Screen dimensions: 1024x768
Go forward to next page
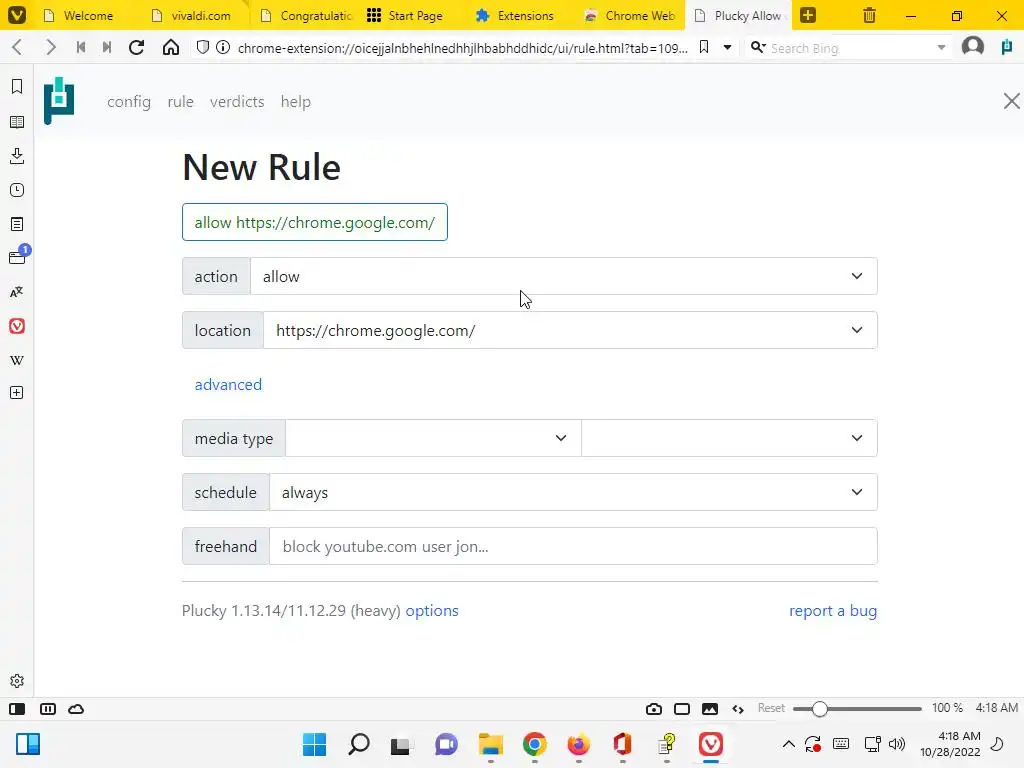click(x=50, y=47)
